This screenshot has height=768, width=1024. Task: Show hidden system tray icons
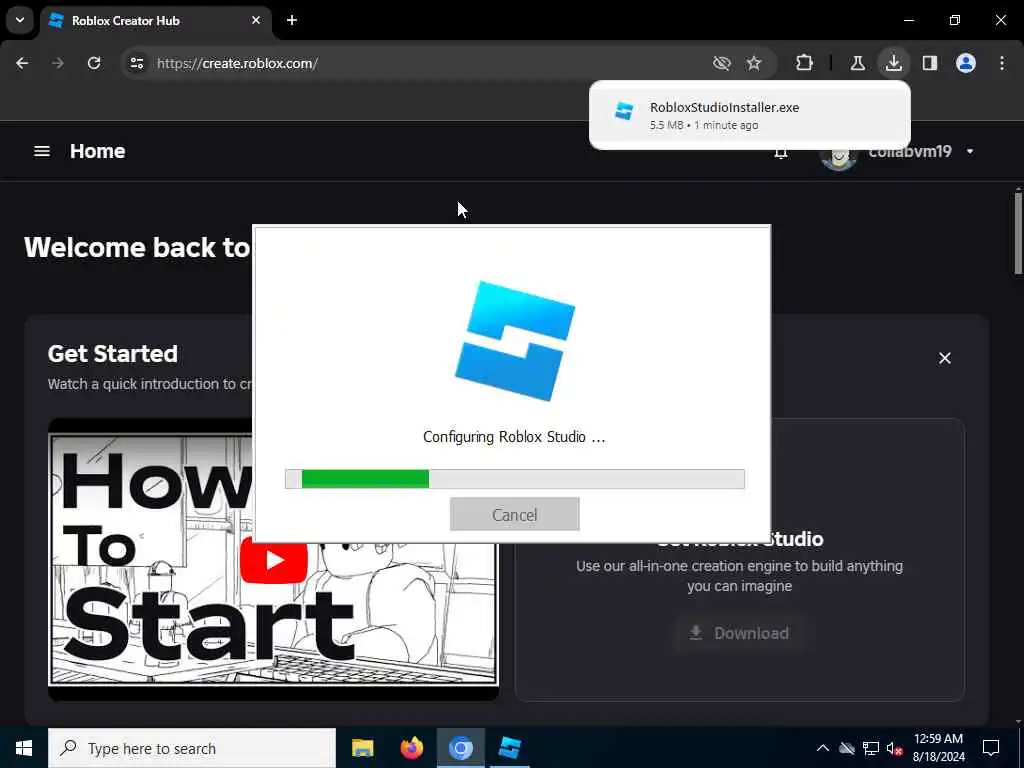click(823, 748)
